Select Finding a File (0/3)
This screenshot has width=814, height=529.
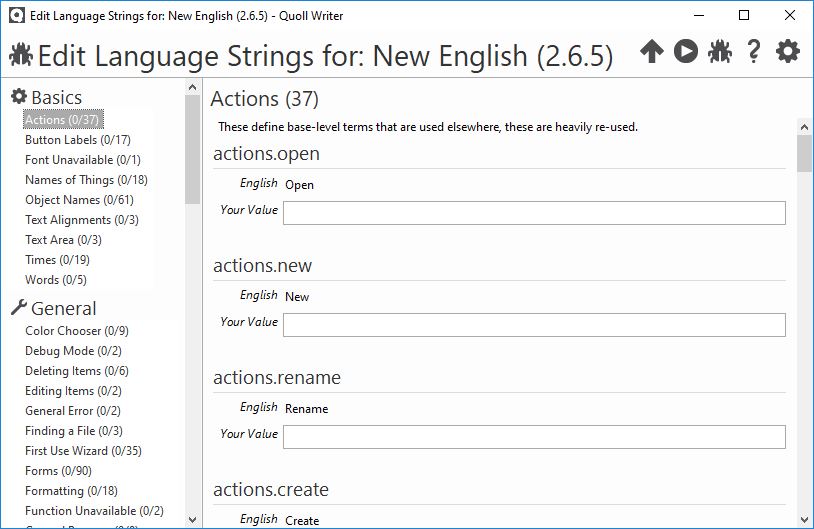[x=74, y=431]
